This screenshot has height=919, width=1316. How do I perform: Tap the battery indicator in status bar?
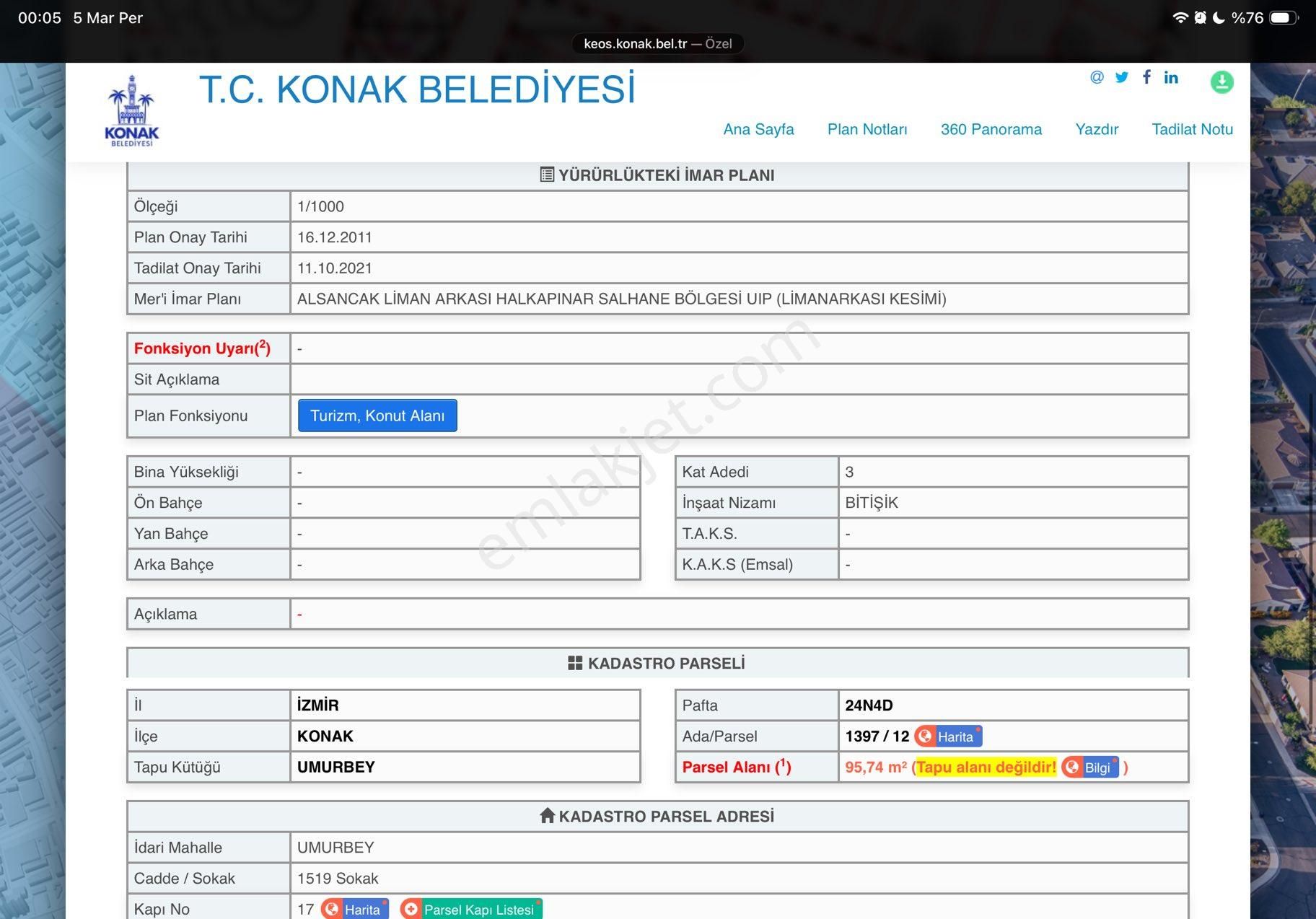pyautogui.click(x=1283, y=18)
